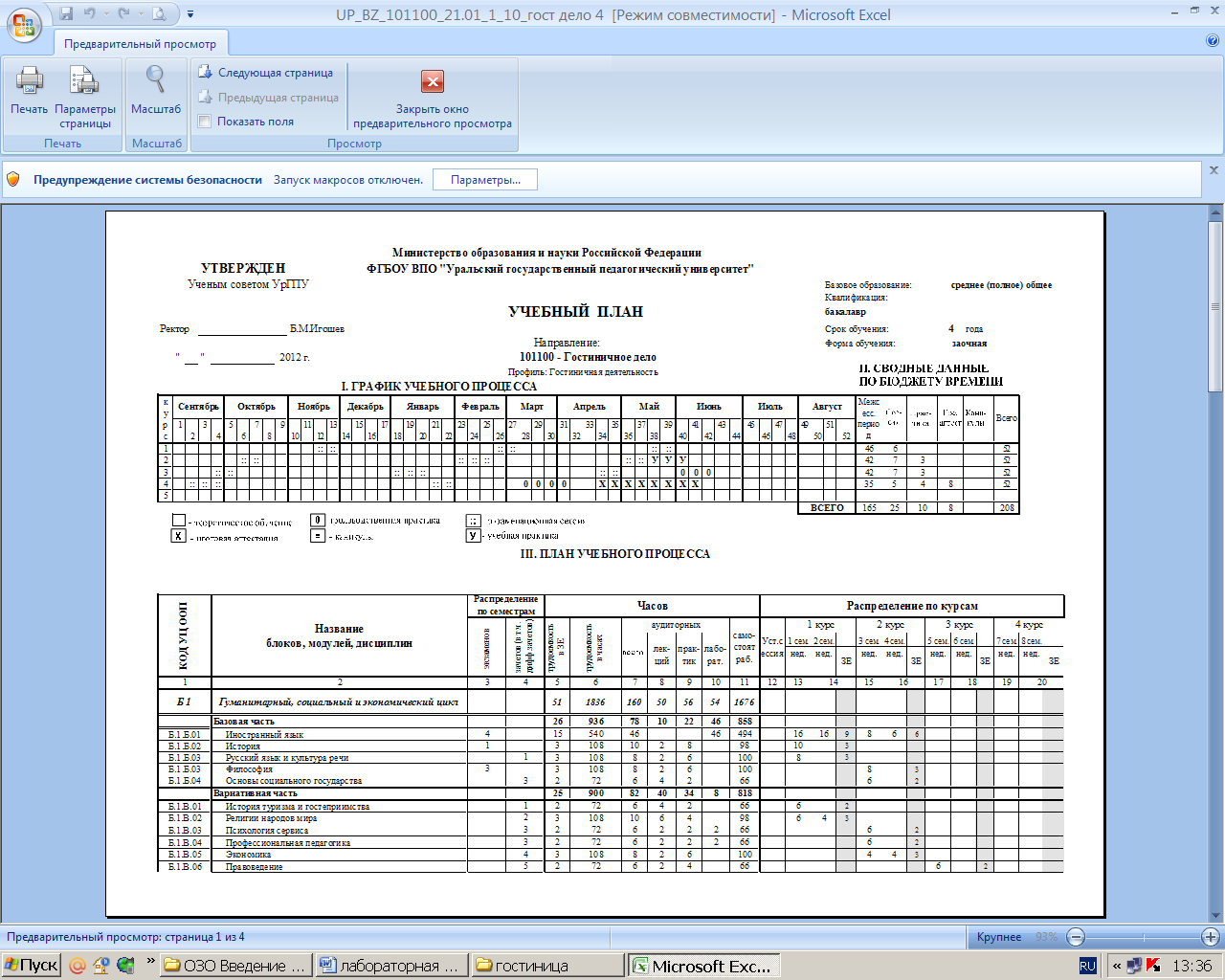This screenshot has height=980, width=1225.
Task: Click the 93% zoom level value
Action: click(1046, 937)
